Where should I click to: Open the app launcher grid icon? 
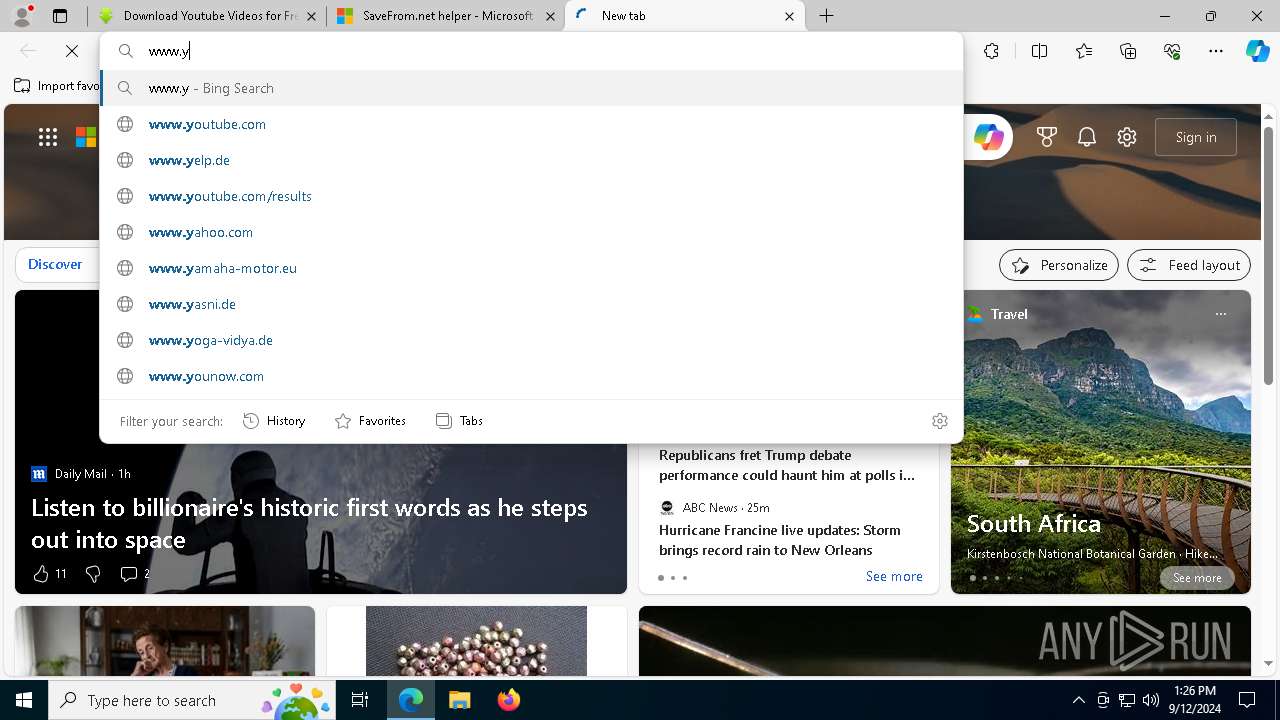tap(48, 137)
